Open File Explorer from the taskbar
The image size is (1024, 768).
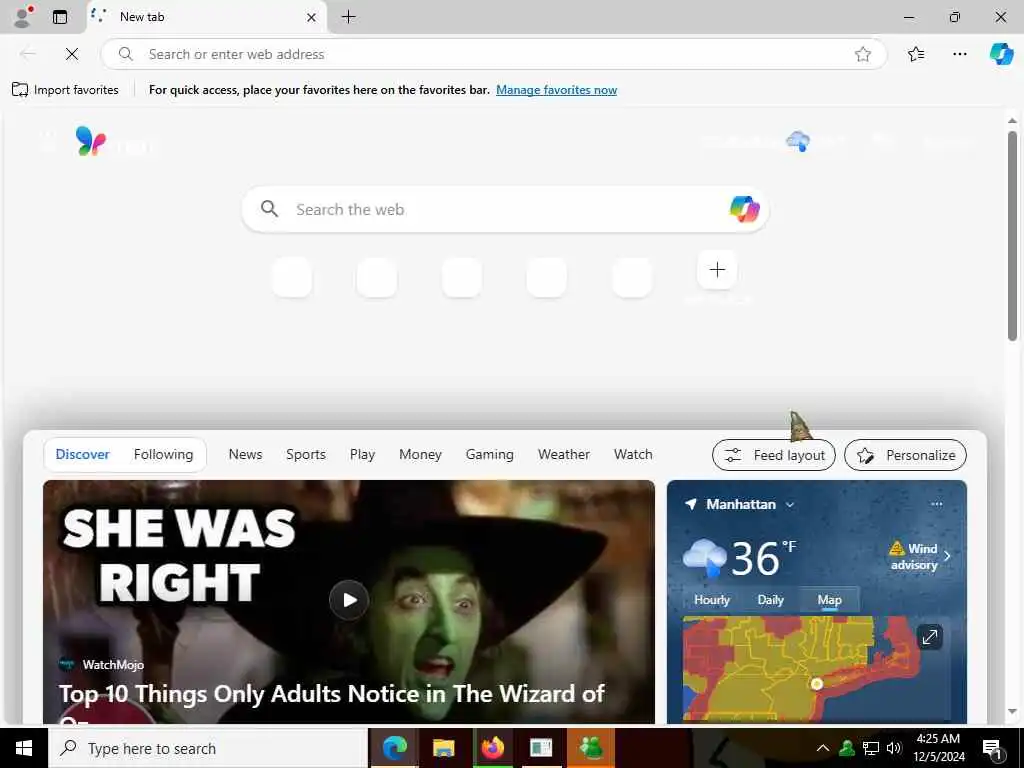coord(443,748)
